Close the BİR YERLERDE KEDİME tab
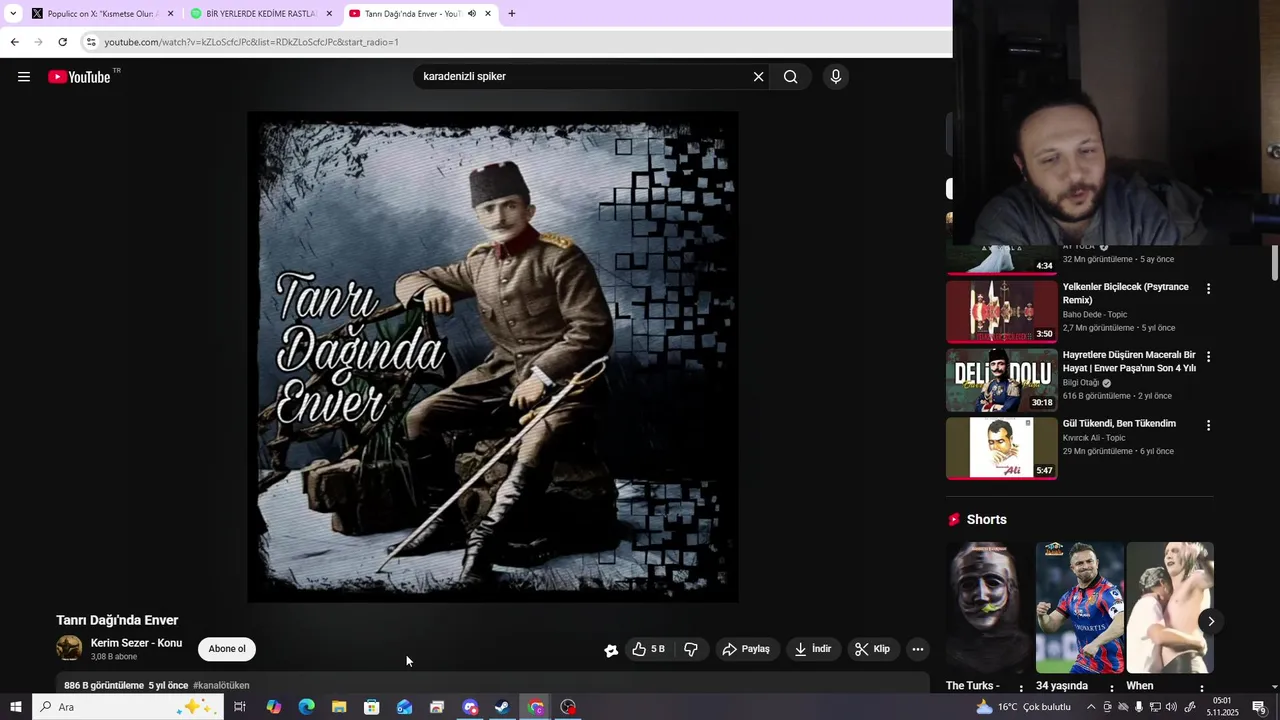Screen dimensions: 1280x720 pyautogui.click(x=329, y=14)
